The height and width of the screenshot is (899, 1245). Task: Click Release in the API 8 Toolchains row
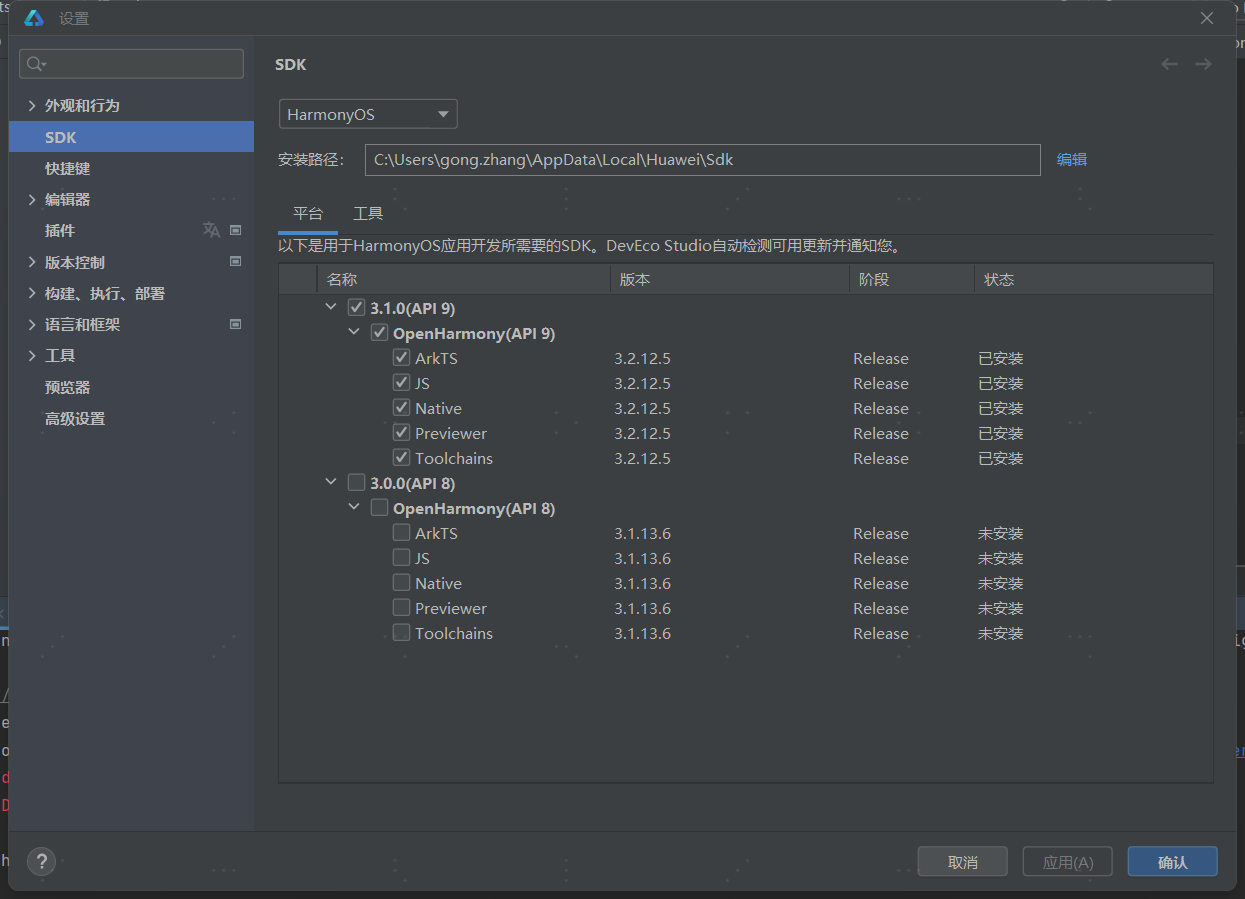click(x=881, y=633)
